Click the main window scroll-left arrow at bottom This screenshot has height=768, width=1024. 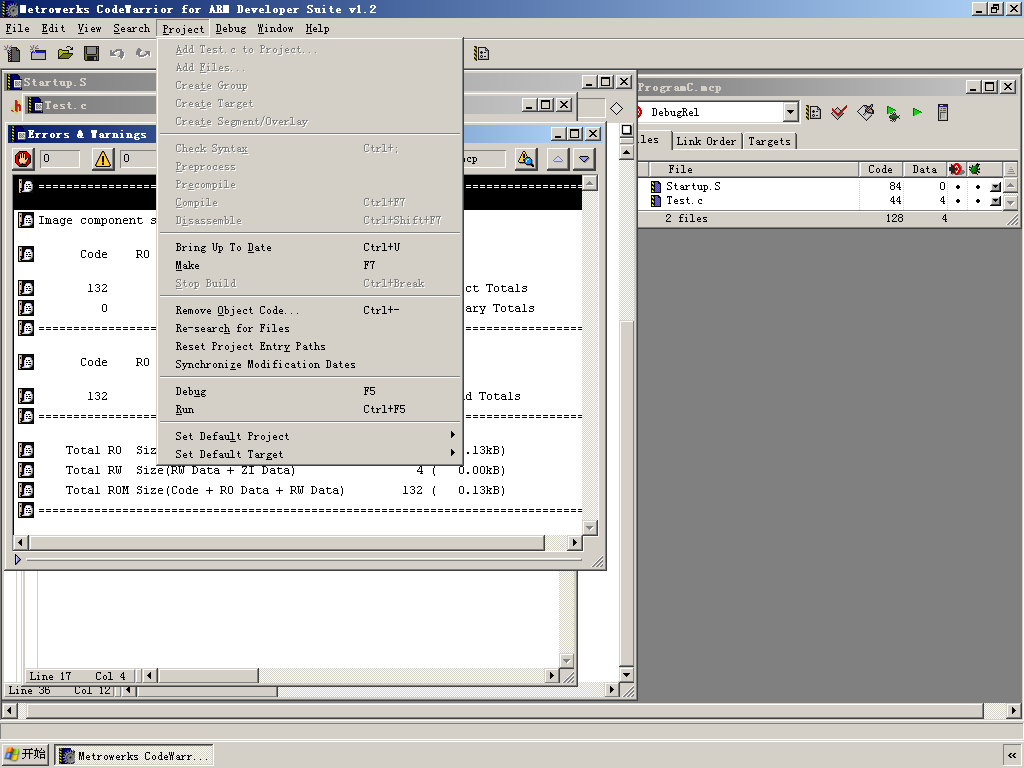click(9, 710)
